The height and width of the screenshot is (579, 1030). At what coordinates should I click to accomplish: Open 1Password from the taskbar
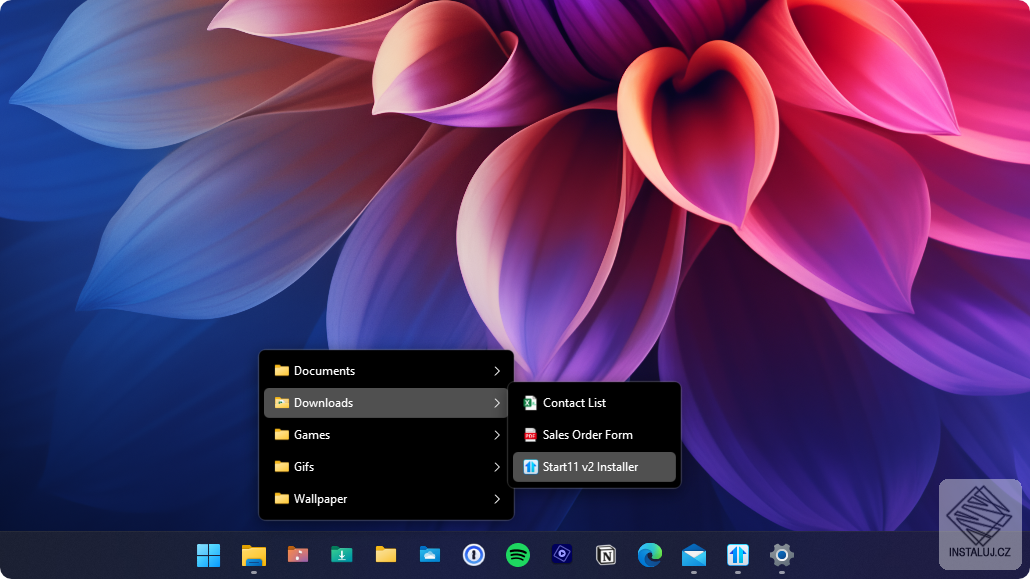(473, 554)
